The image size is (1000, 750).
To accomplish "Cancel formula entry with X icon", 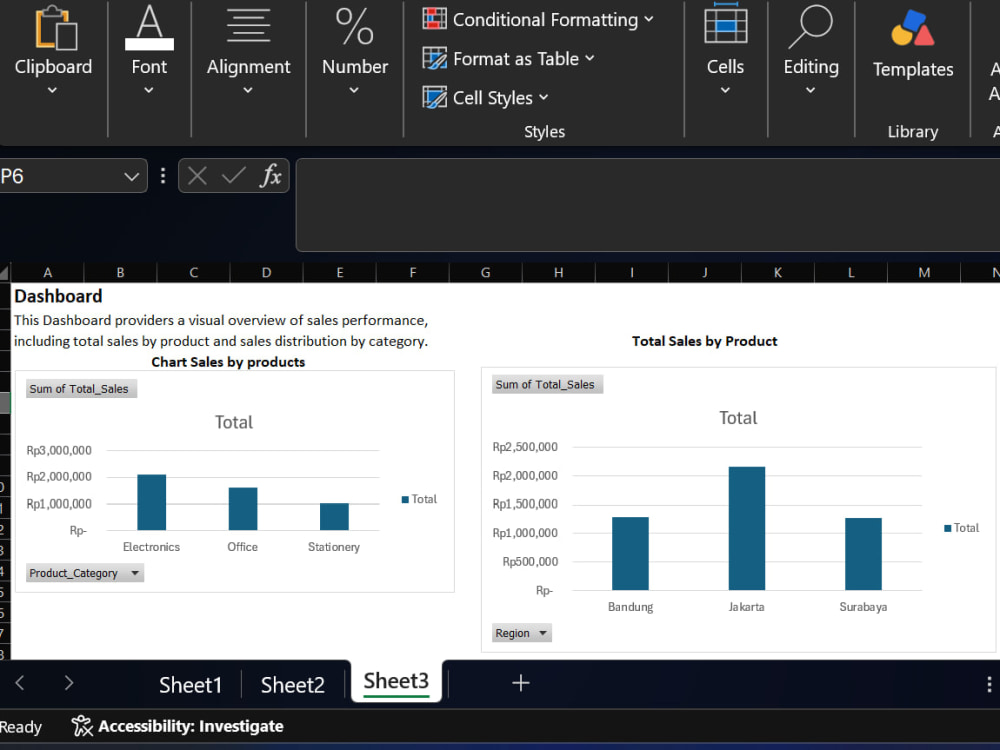I will coord(197,175).
